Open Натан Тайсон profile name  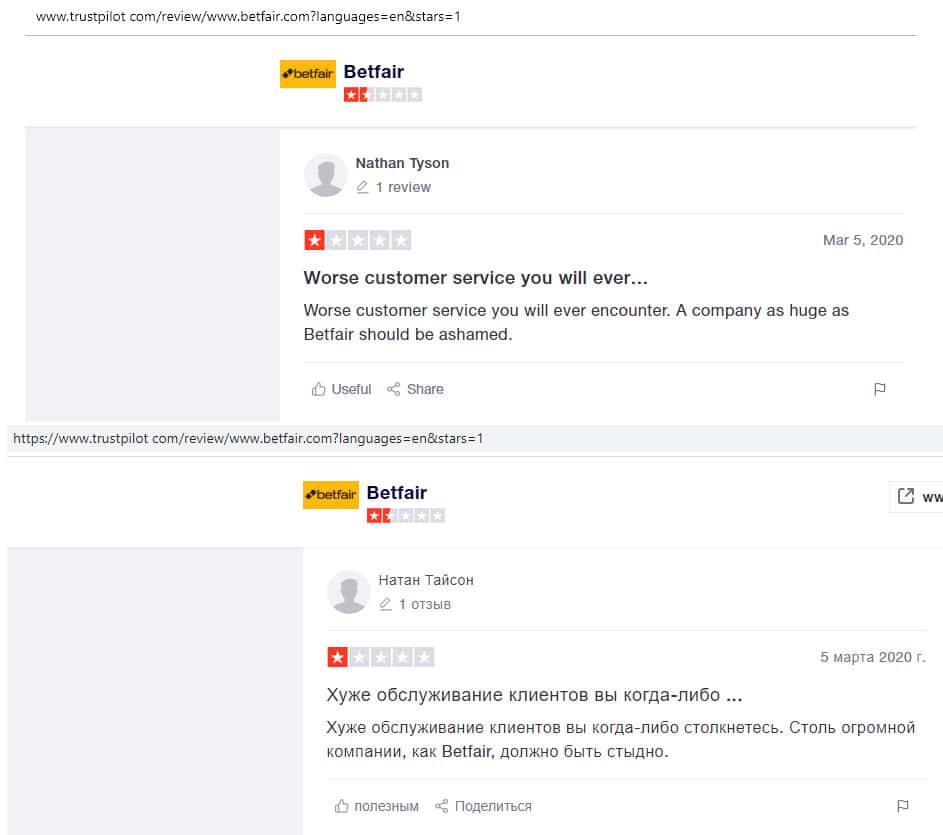[426, 580]
